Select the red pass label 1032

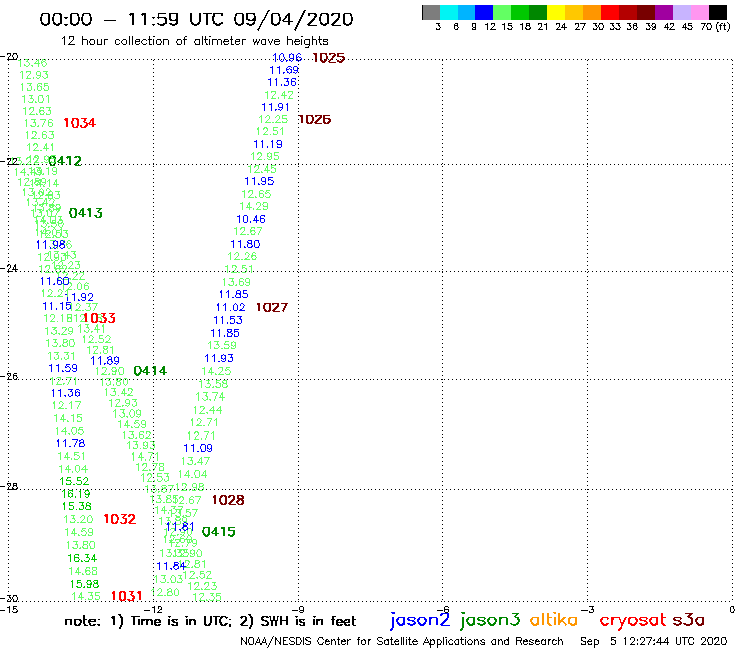pyautogui.click(x=119, y=519)
